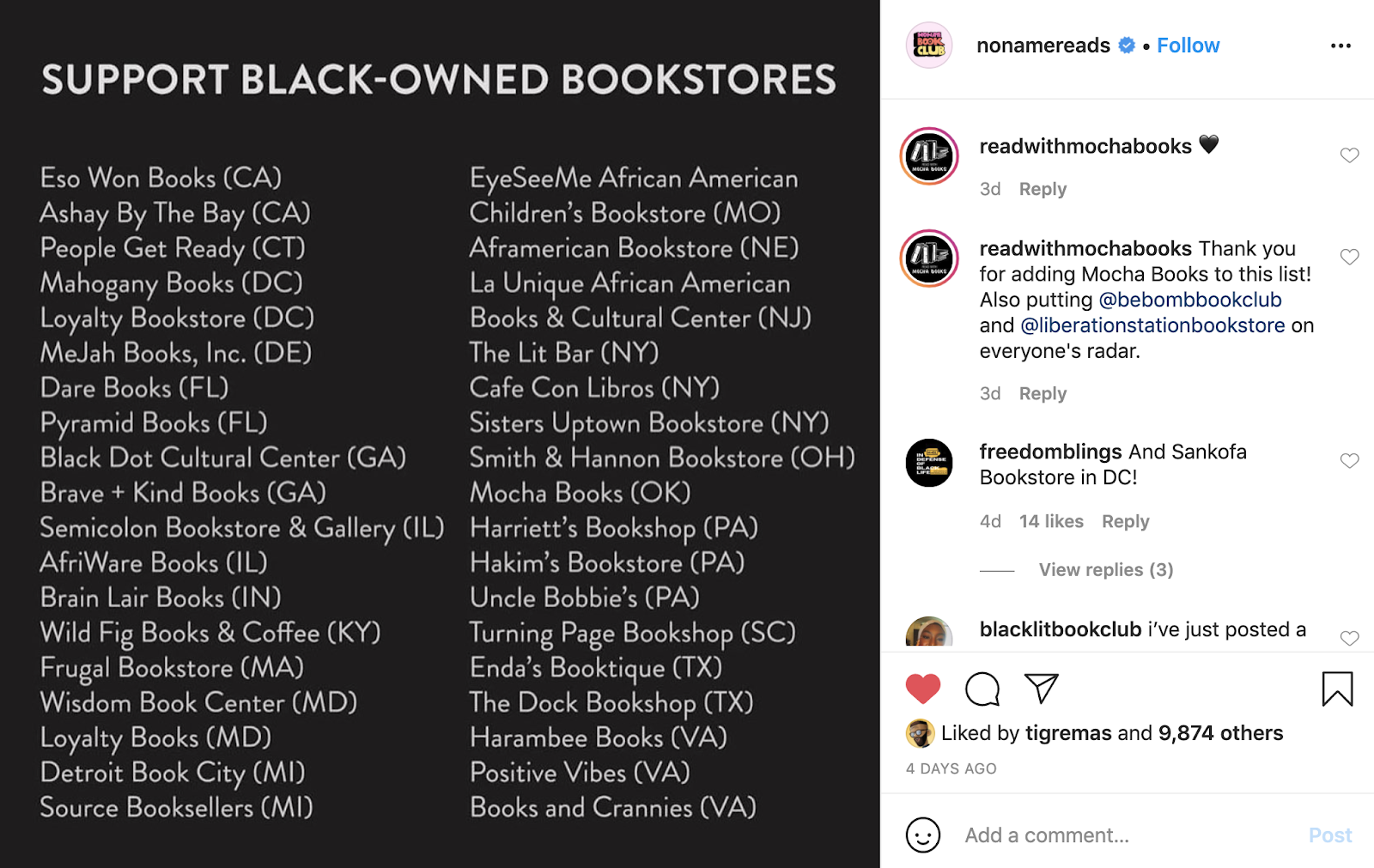Save the post with bookmark icon
The width and height of the screenshot is (1374, 868).
1337,689
